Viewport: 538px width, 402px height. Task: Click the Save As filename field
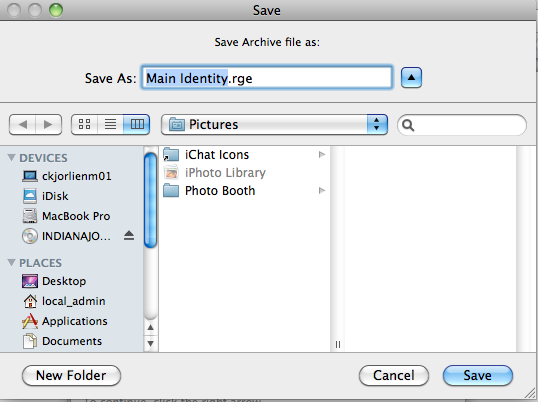point(267,78)
